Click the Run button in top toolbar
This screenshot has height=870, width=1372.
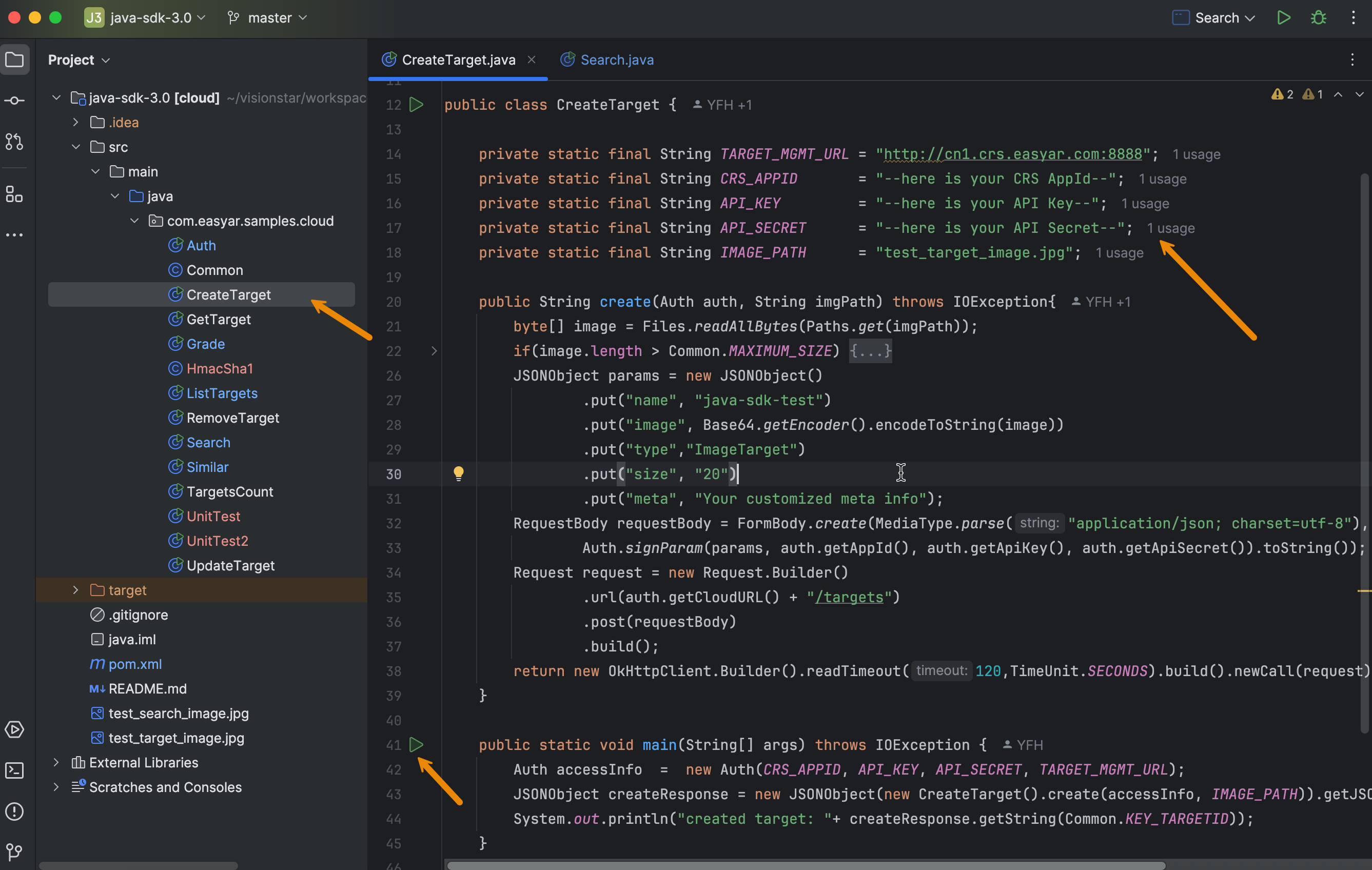[1283, 17]
